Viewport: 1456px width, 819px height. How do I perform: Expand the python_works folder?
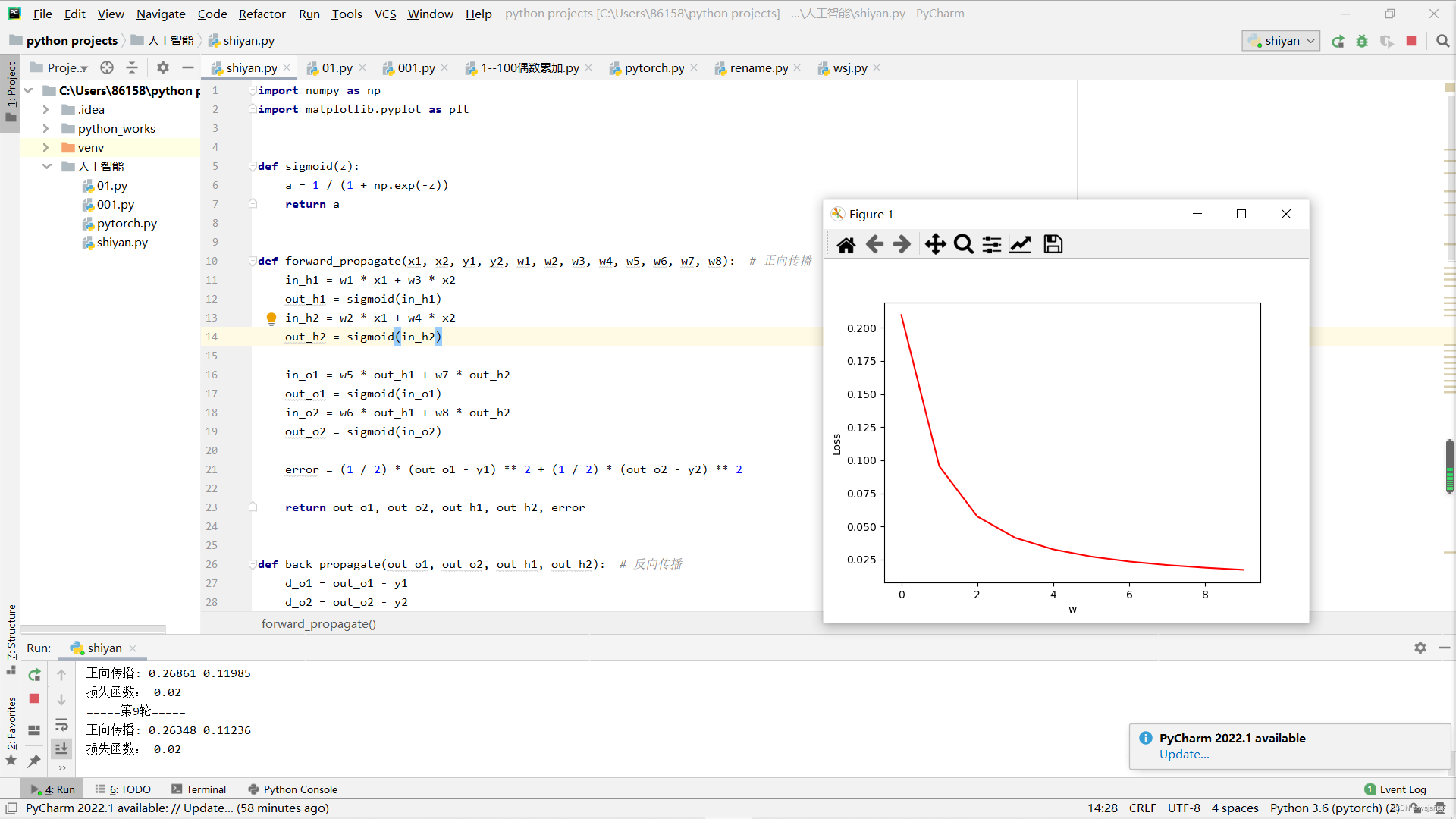(45, 129)
